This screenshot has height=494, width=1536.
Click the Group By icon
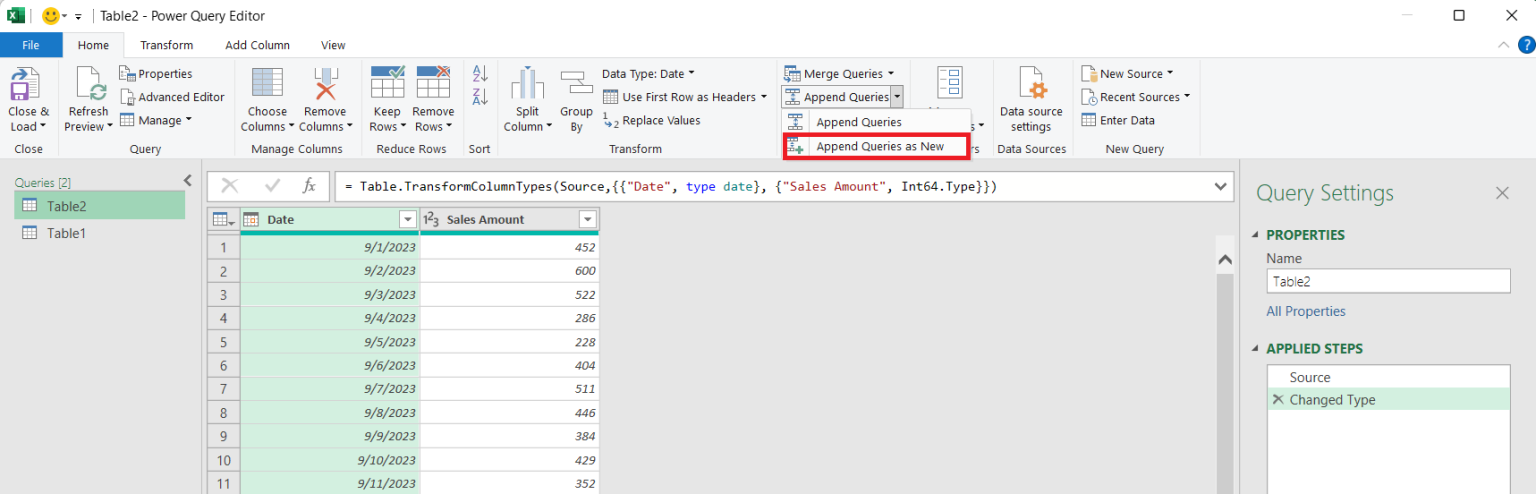(576, 85)
